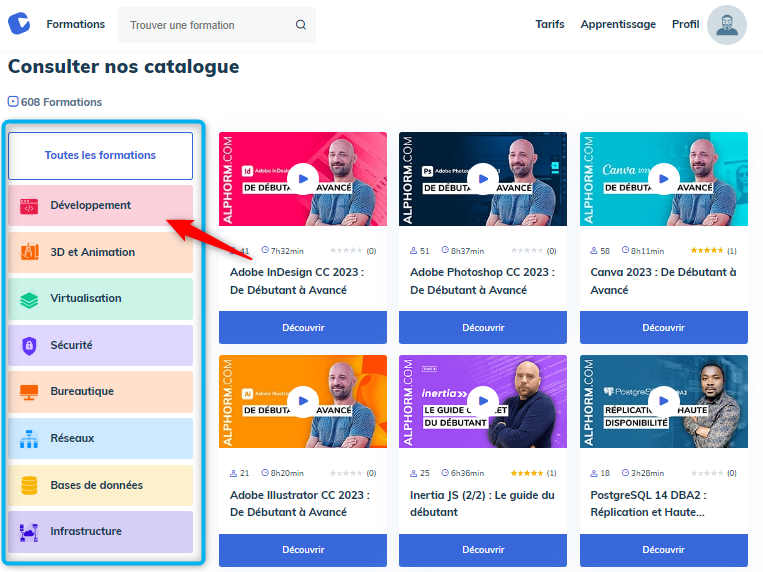Viewport: 763px width, 572px height.
Task: Play the Canva 2023 video preview
Action: [663, 179]
